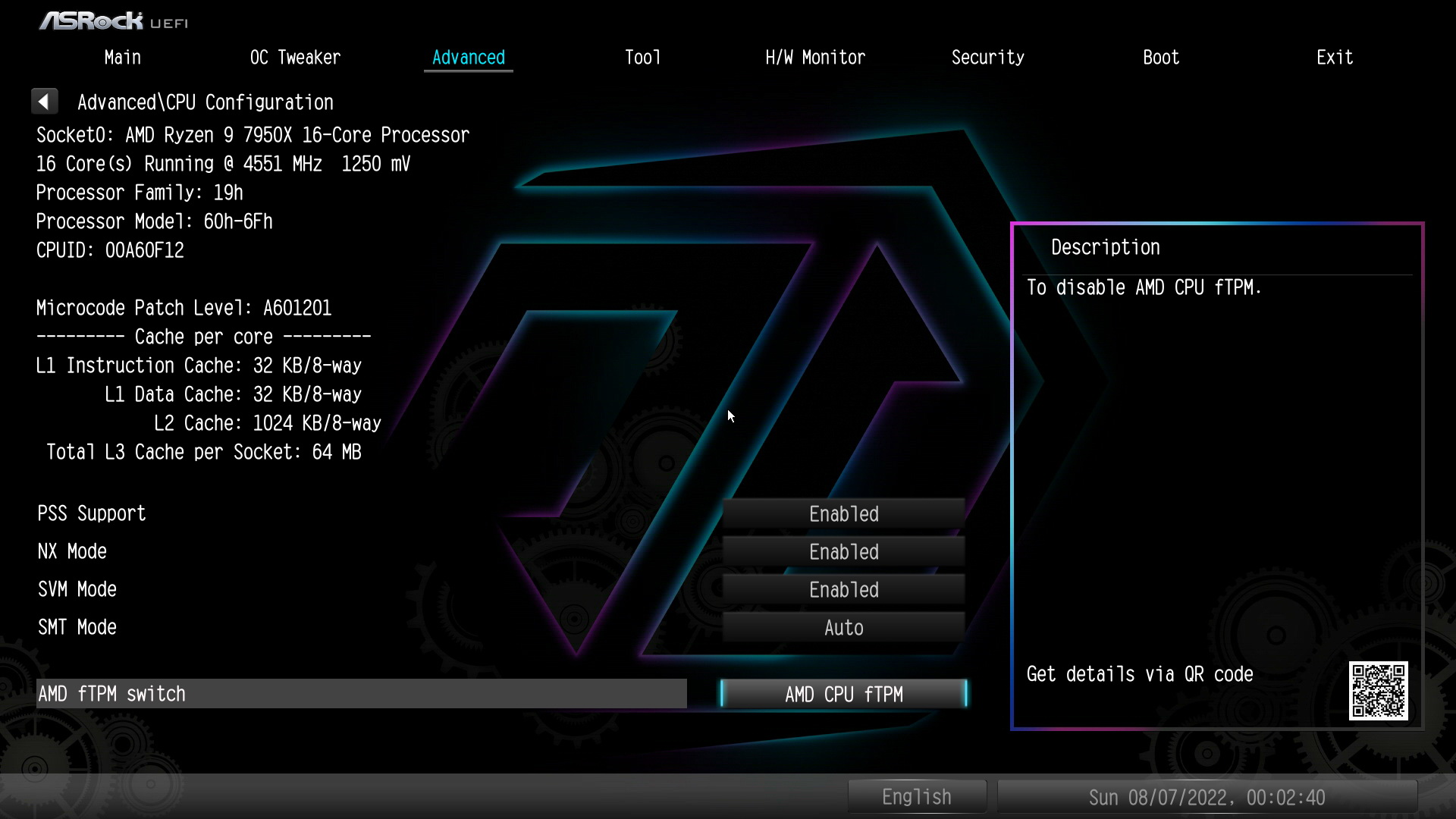Open the Main tab
The image size is (1456, 819).
[x=123, y=58]
